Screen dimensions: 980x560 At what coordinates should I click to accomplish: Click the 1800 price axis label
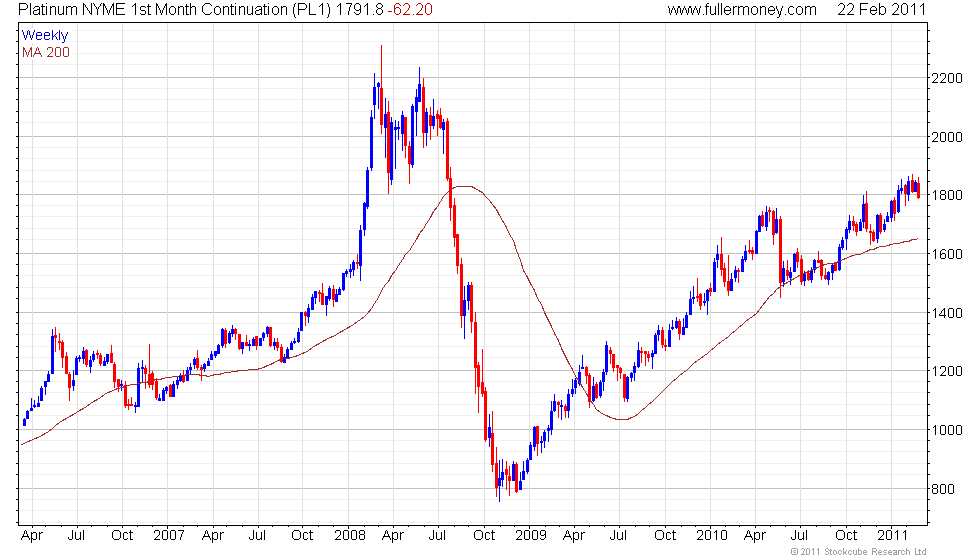tap(946, 196)
